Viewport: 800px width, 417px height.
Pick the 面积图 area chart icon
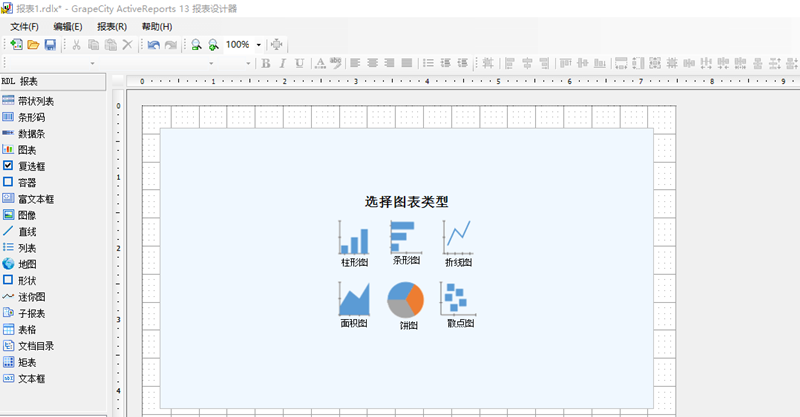(x=353, y=300)
